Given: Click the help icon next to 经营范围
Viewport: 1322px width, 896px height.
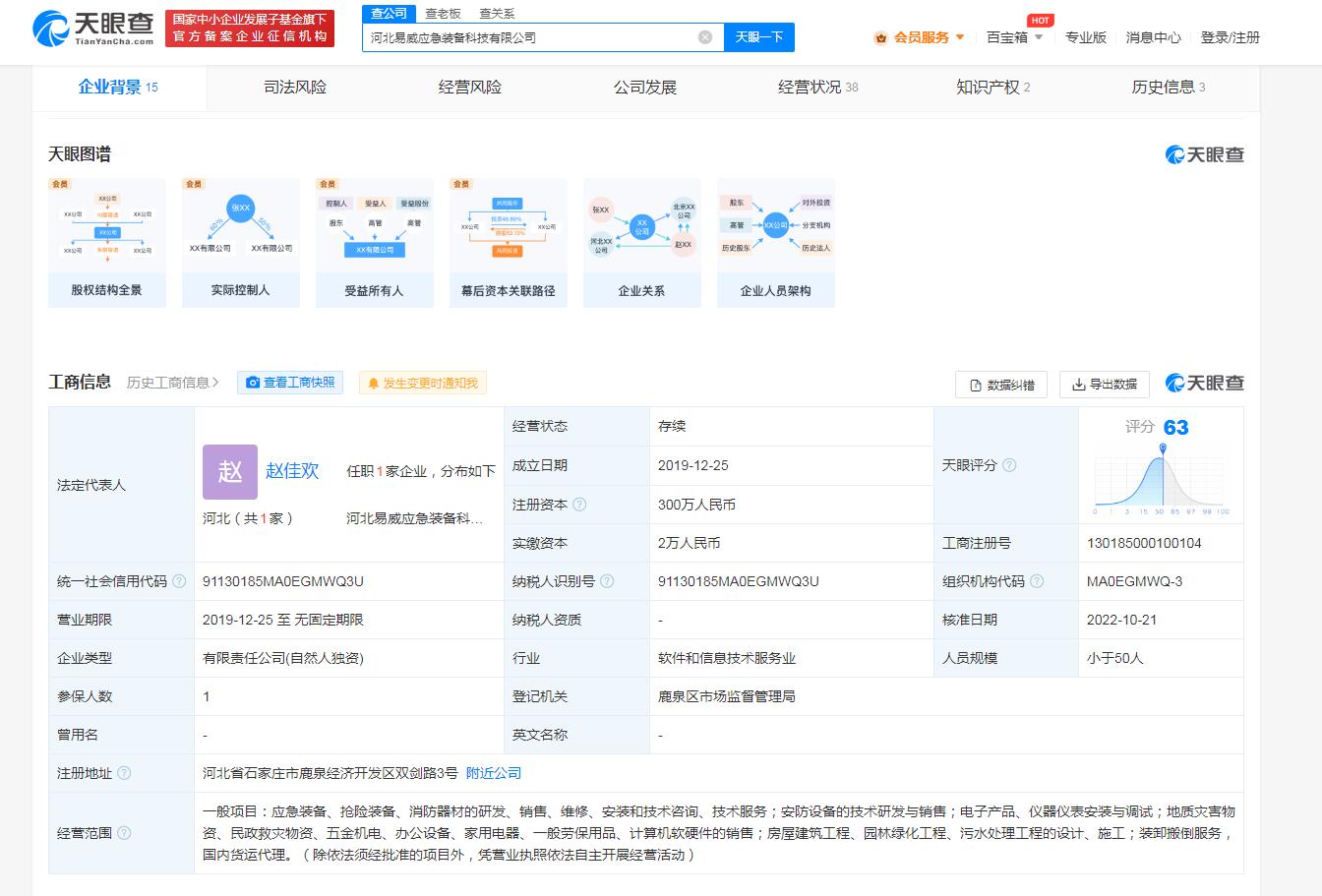Looking at the screenshot, I should click(x=124, y=833).
